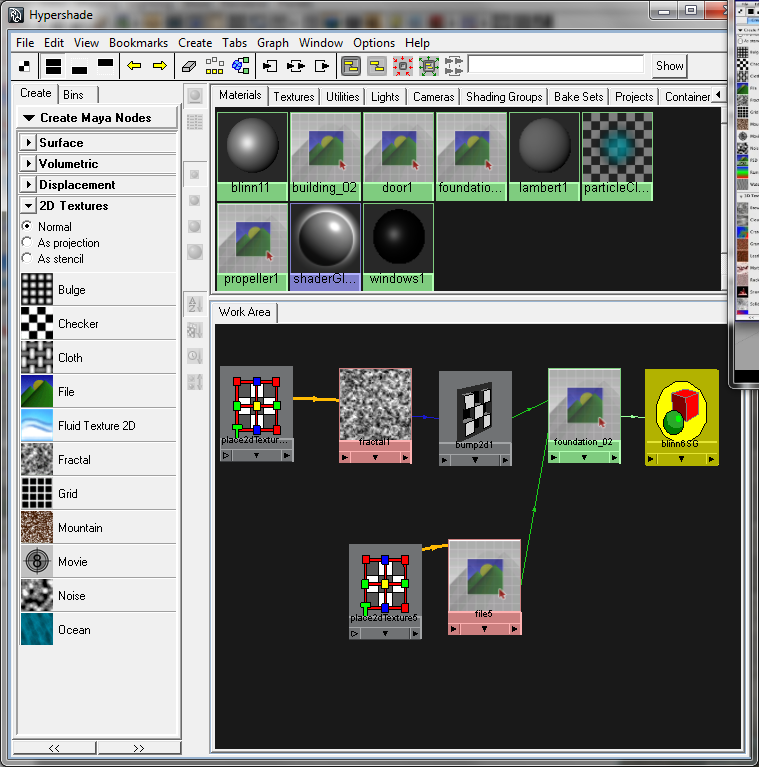Open the Create Maya Nodes dropdown
Viewport: 759px width, 769px height.
tap(97, 118)
